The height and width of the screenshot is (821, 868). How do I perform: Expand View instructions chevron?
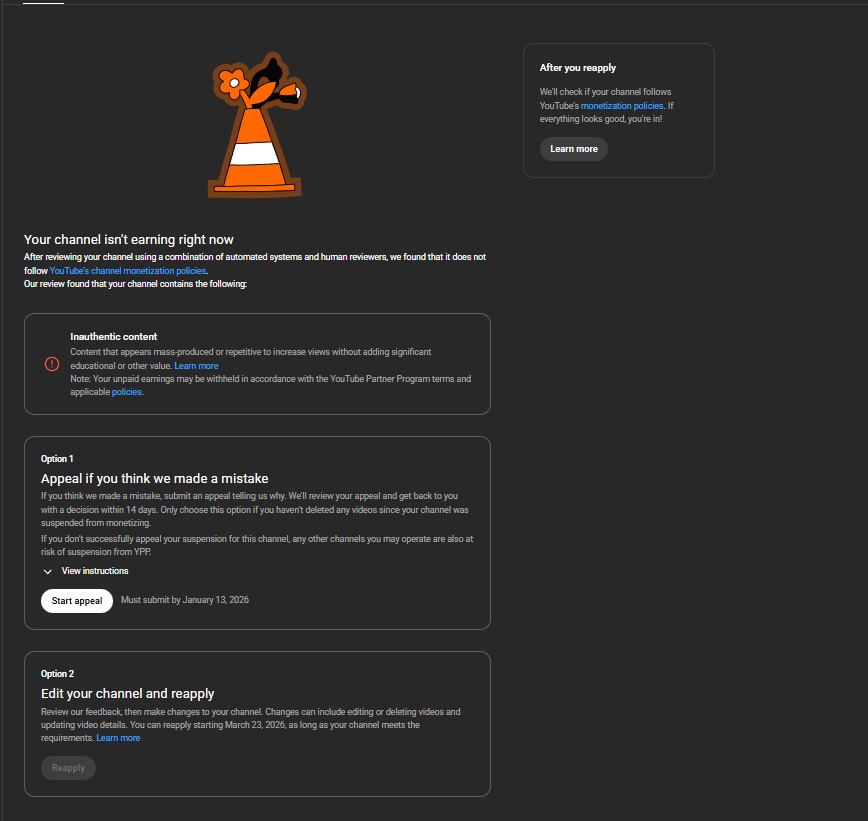[48, 571]
